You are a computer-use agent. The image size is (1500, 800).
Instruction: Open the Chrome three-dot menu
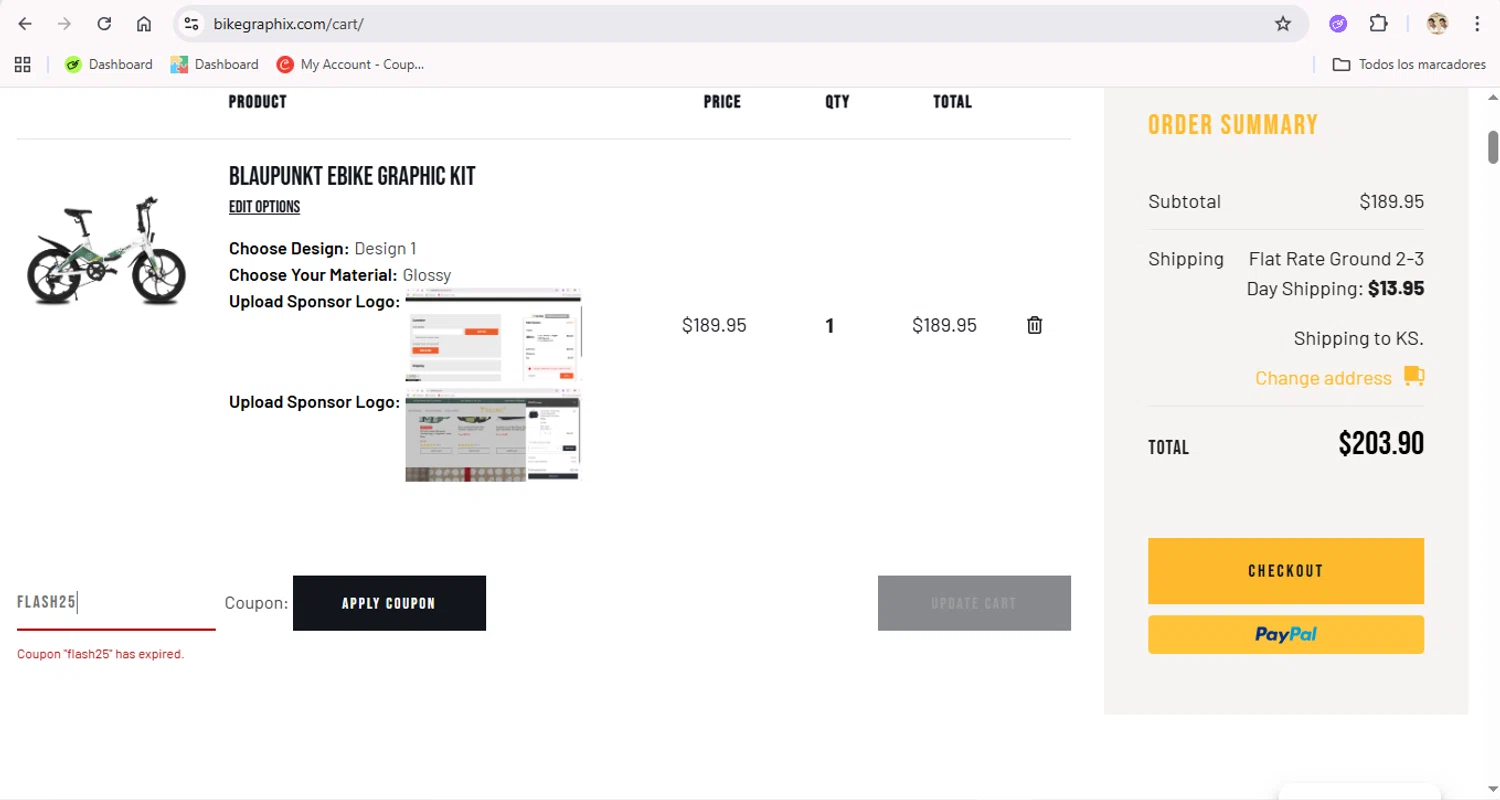1477,24
